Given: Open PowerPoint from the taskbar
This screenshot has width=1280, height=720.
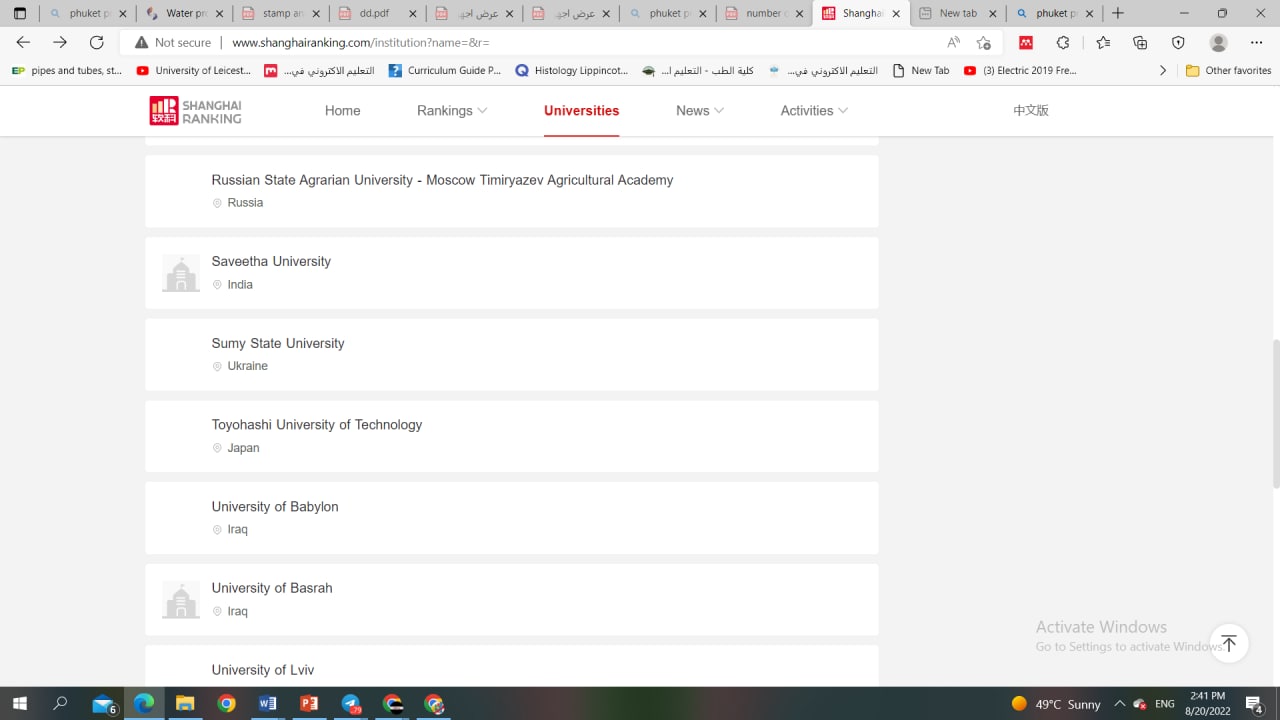Looking at the screenshot, I should (309, 704).
